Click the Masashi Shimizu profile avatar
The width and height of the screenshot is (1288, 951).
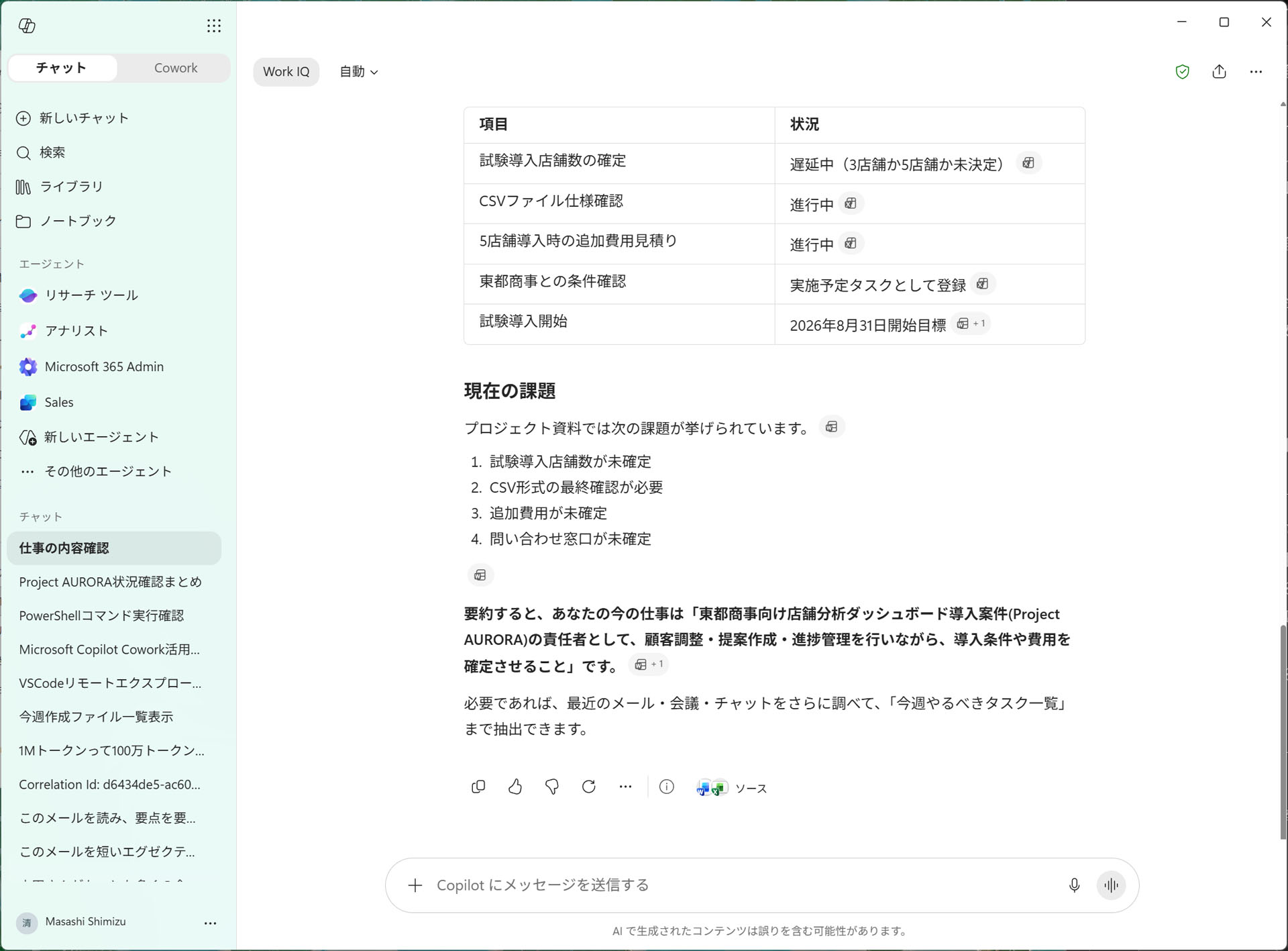tap(27, 923)
